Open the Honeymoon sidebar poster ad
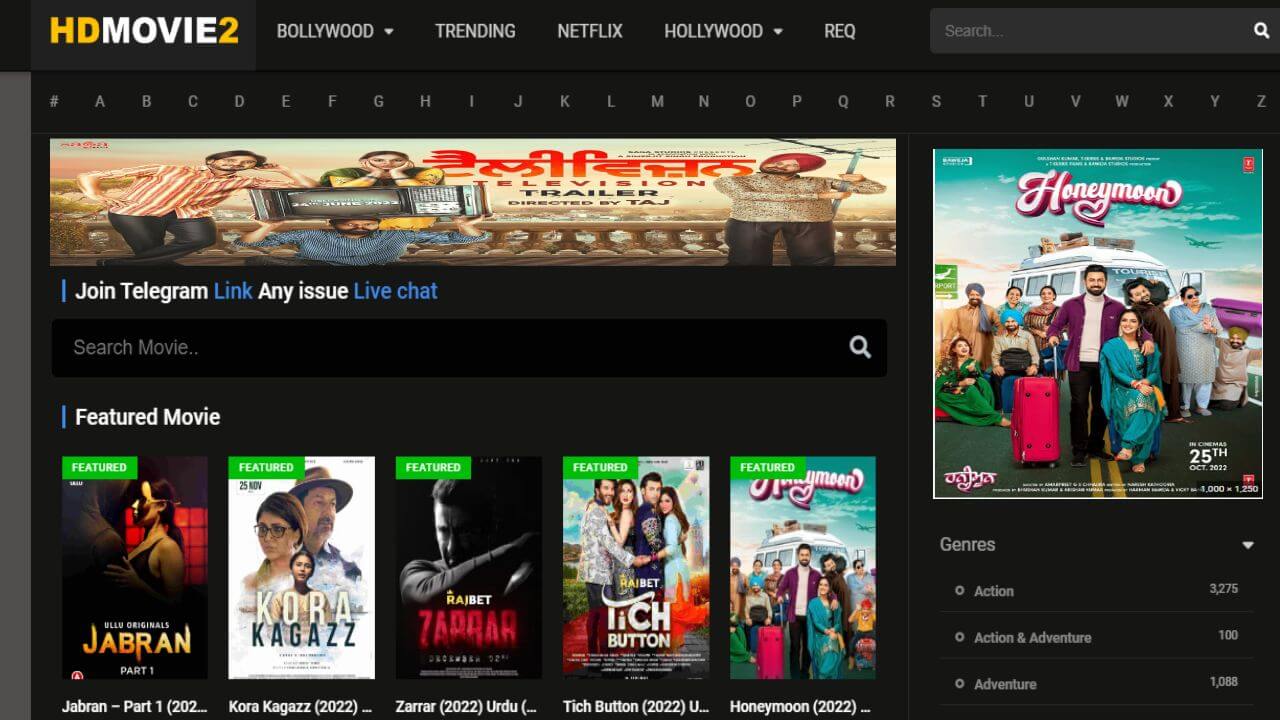This screenshot has width=1280, height=720. click(x=1098, y=323)
